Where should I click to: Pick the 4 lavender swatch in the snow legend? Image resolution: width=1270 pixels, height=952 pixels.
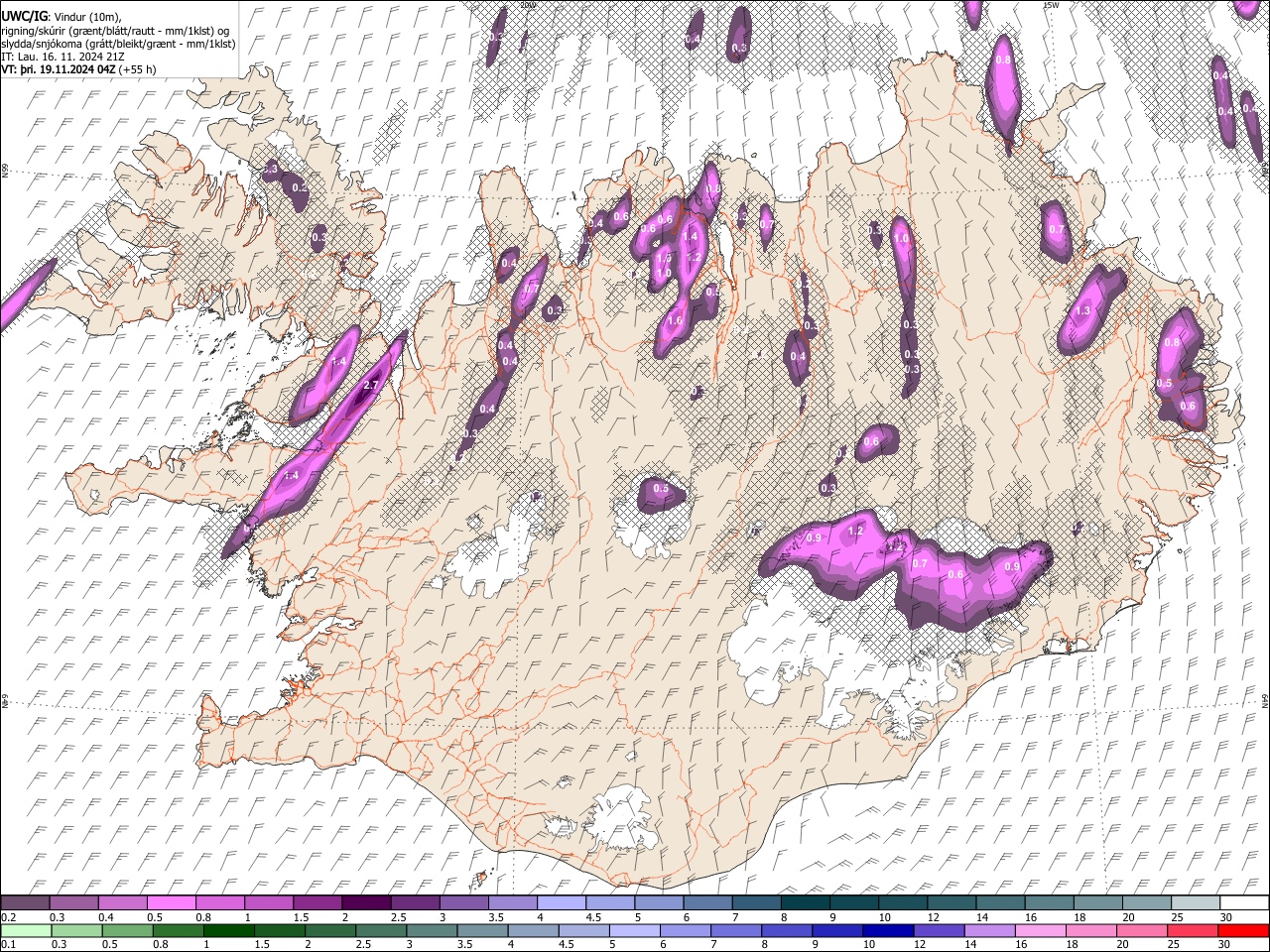(x=562, y=902)
